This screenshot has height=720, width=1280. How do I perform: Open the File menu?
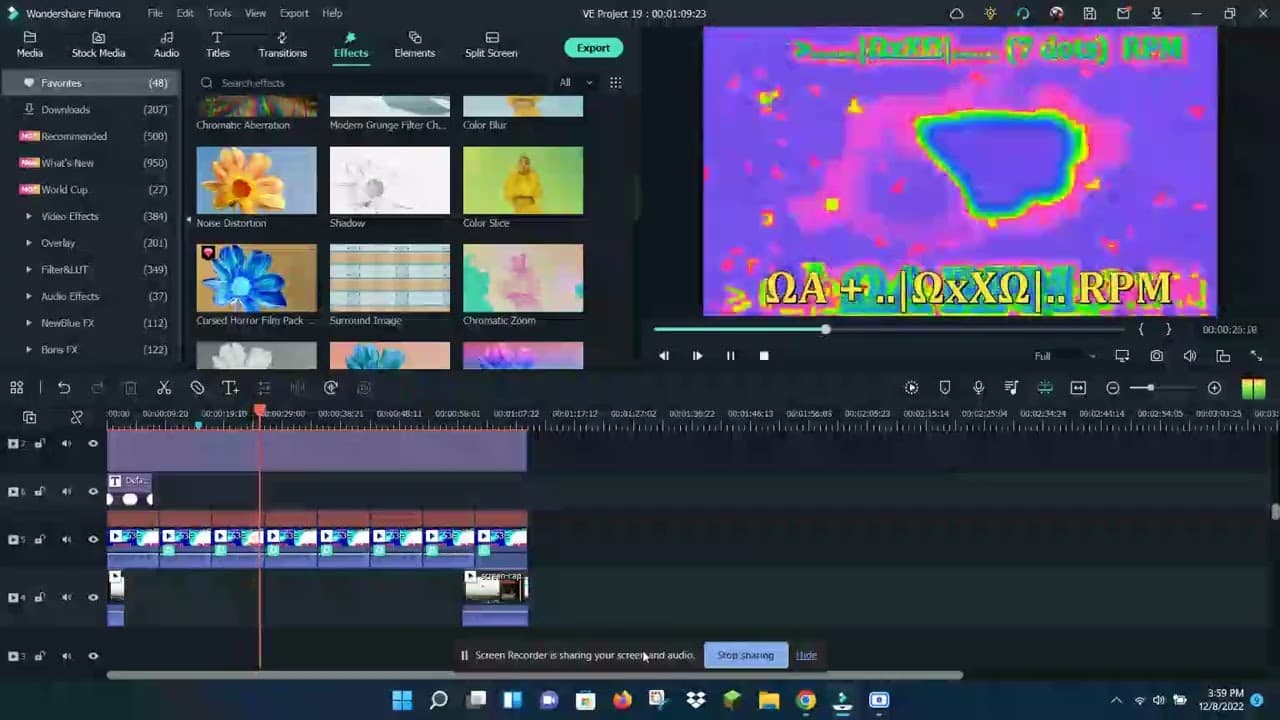(x=155, y=13)
